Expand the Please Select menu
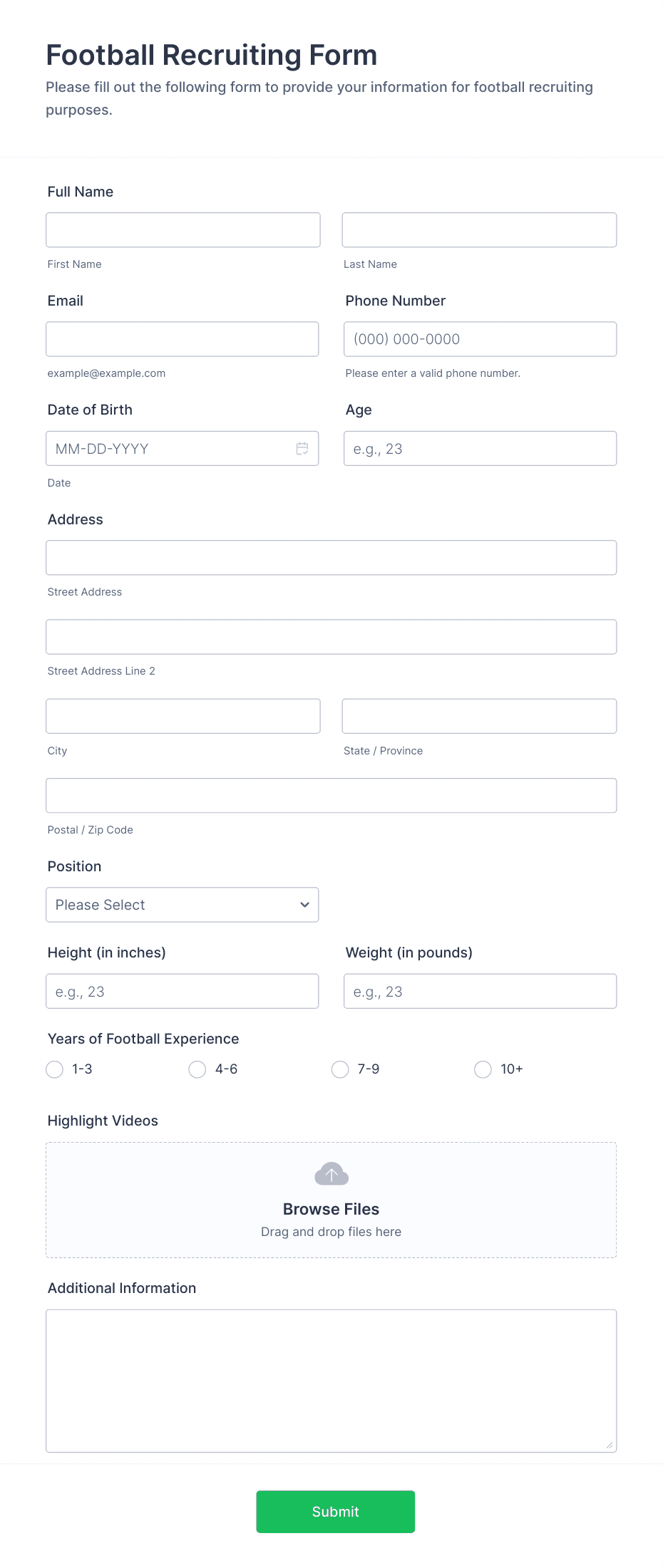Screen dimensions: 663x1568 pyautogui.click(x=182, y=904)
